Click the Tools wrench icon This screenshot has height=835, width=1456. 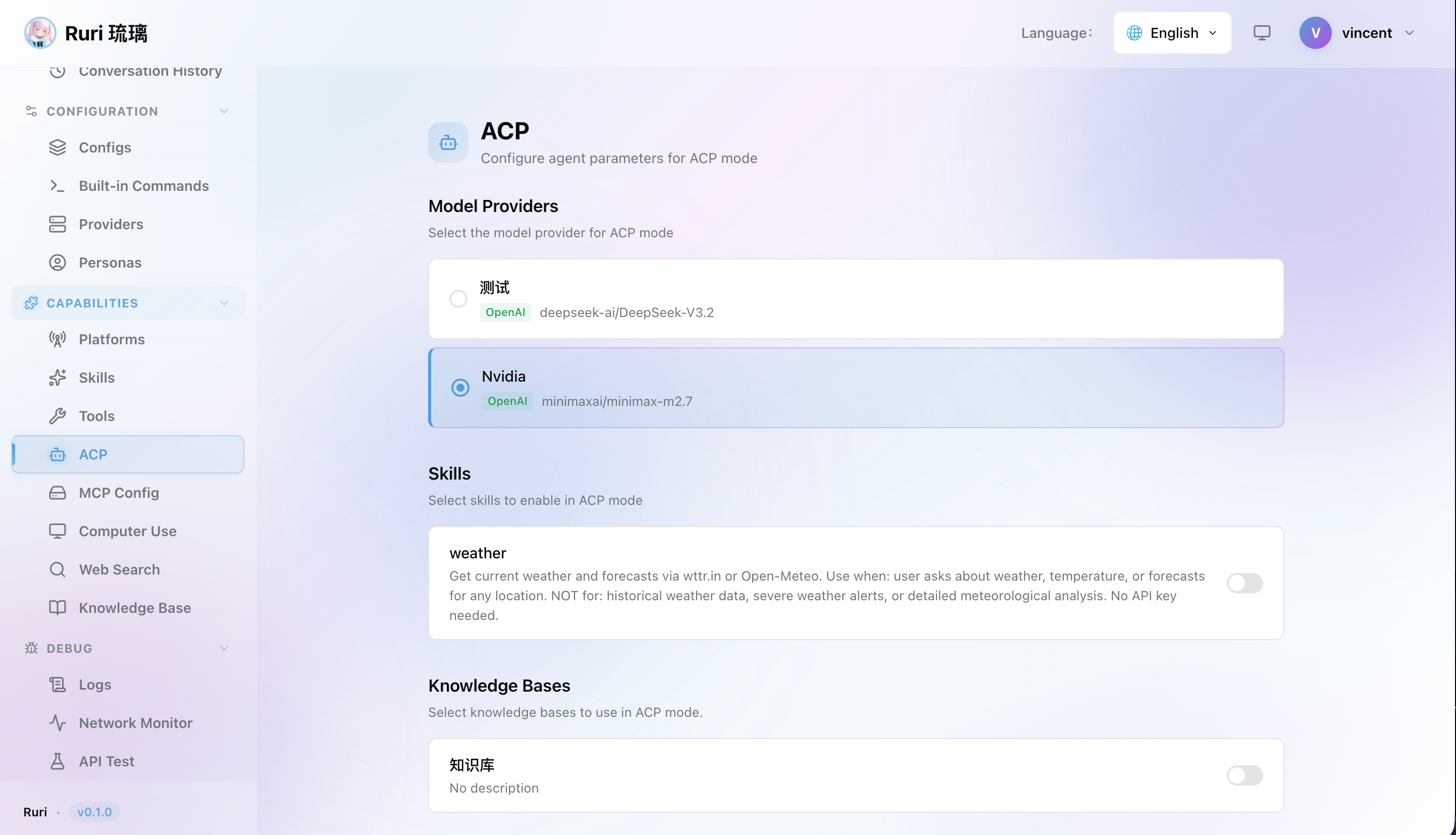(58, 416)
